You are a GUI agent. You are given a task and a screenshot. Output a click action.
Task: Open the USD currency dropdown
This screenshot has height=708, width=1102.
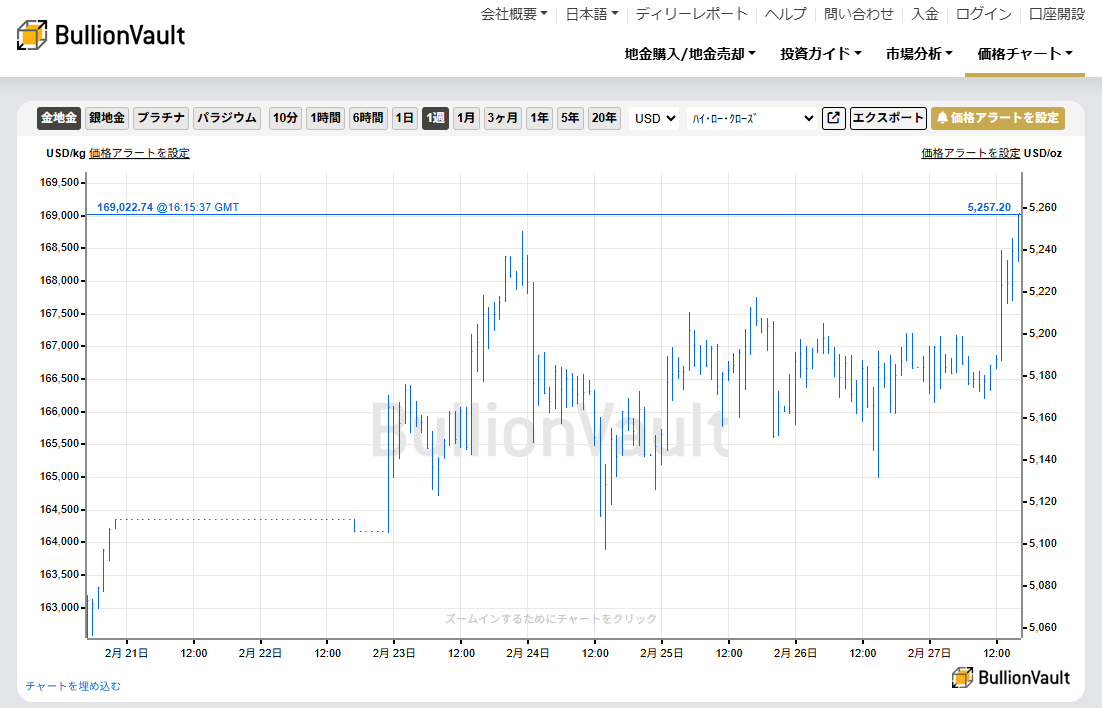pyautogui.click(x=652, y=117)
